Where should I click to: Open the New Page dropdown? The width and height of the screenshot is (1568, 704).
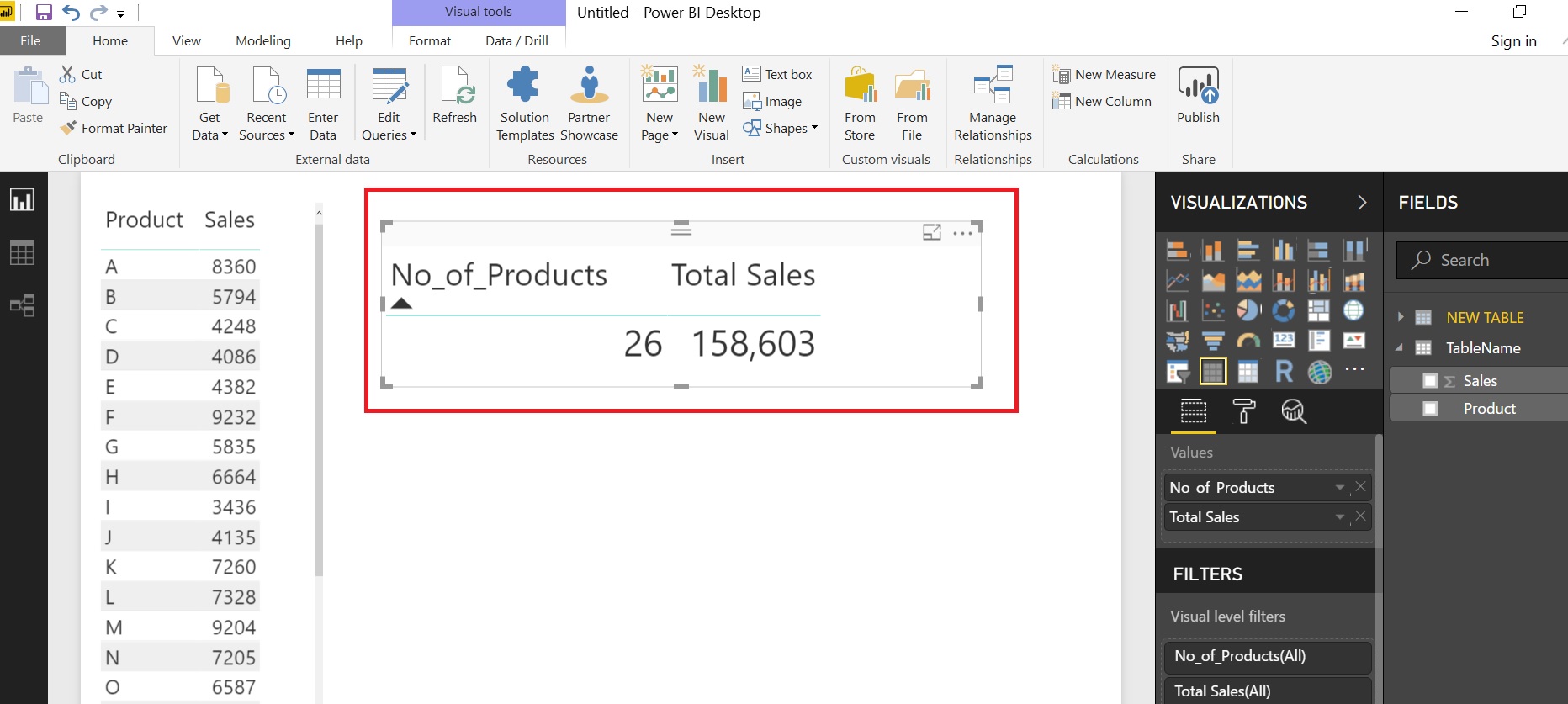coord(660,103)
